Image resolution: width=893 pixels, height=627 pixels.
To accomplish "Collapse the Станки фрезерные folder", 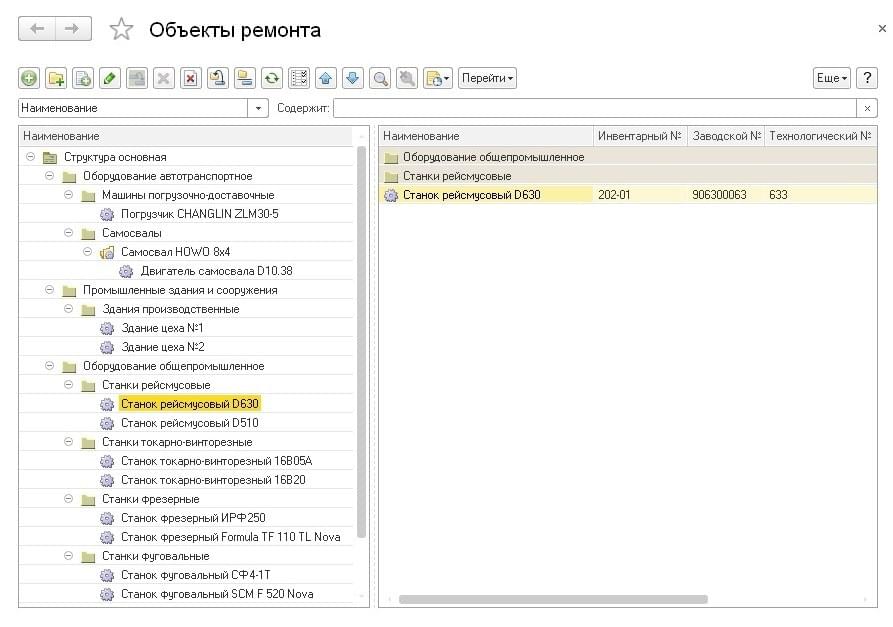I will point(69,499).
